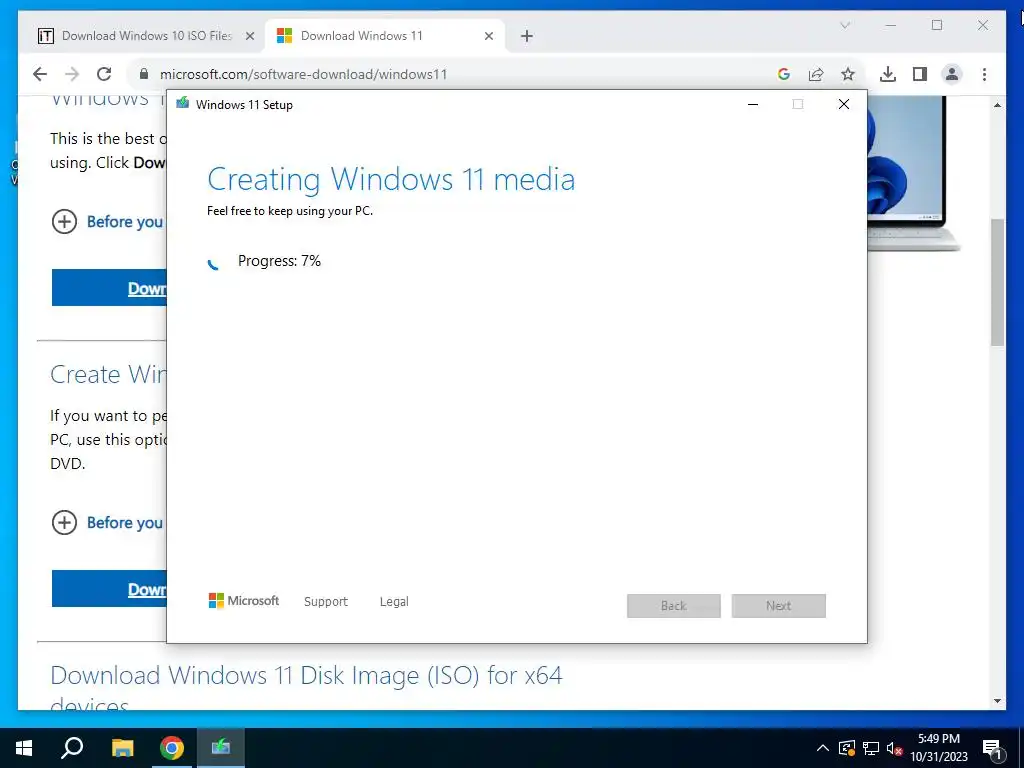Click the Progress: 7% text
Viewport: 1024px width, 768px height.
280,261
